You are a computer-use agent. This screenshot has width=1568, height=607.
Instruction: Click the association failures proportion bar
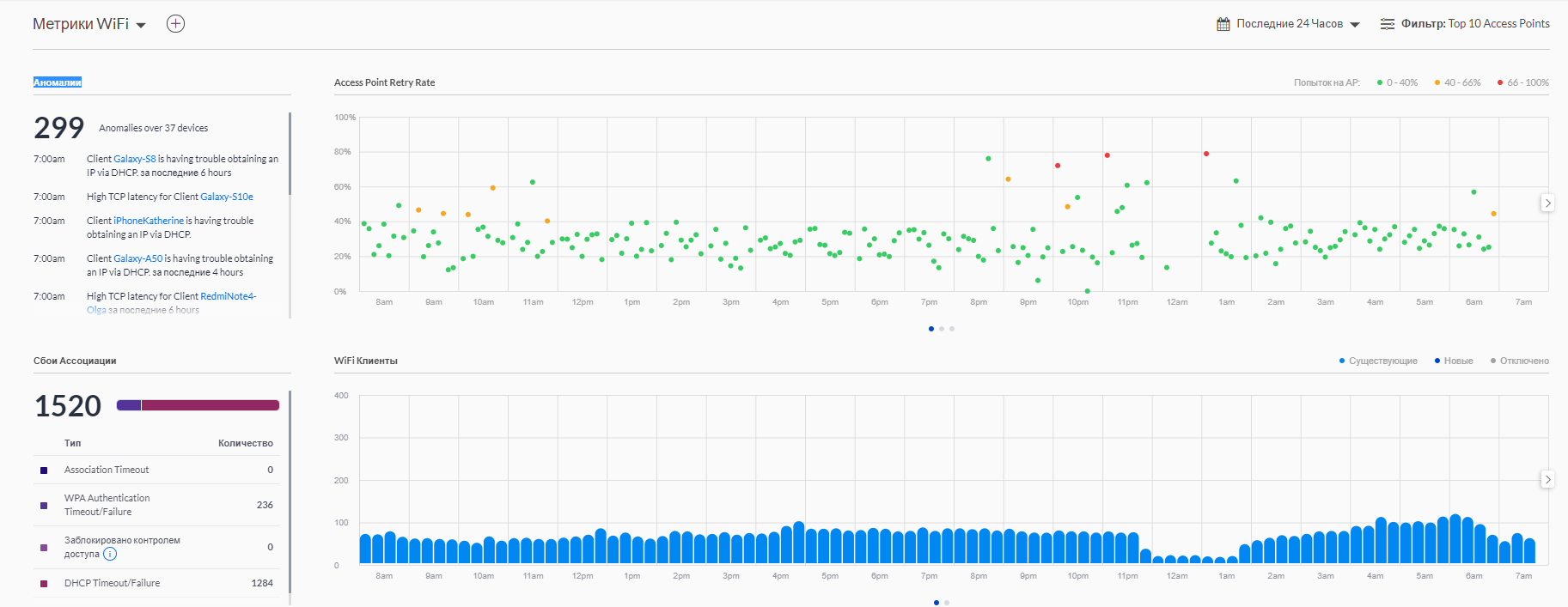point(198,405)
